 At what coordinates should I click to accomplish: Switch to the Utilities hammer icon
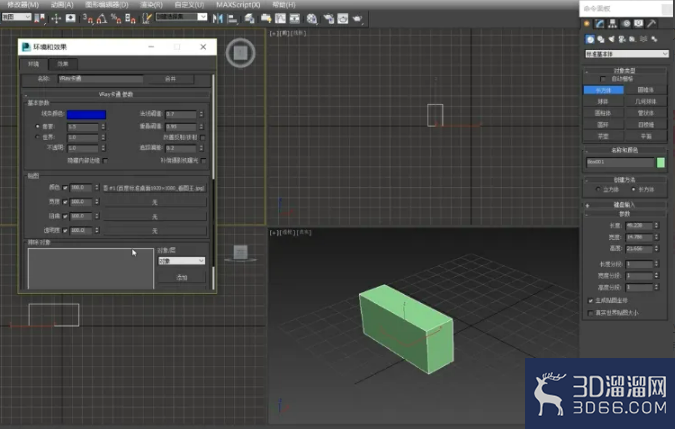652,24
